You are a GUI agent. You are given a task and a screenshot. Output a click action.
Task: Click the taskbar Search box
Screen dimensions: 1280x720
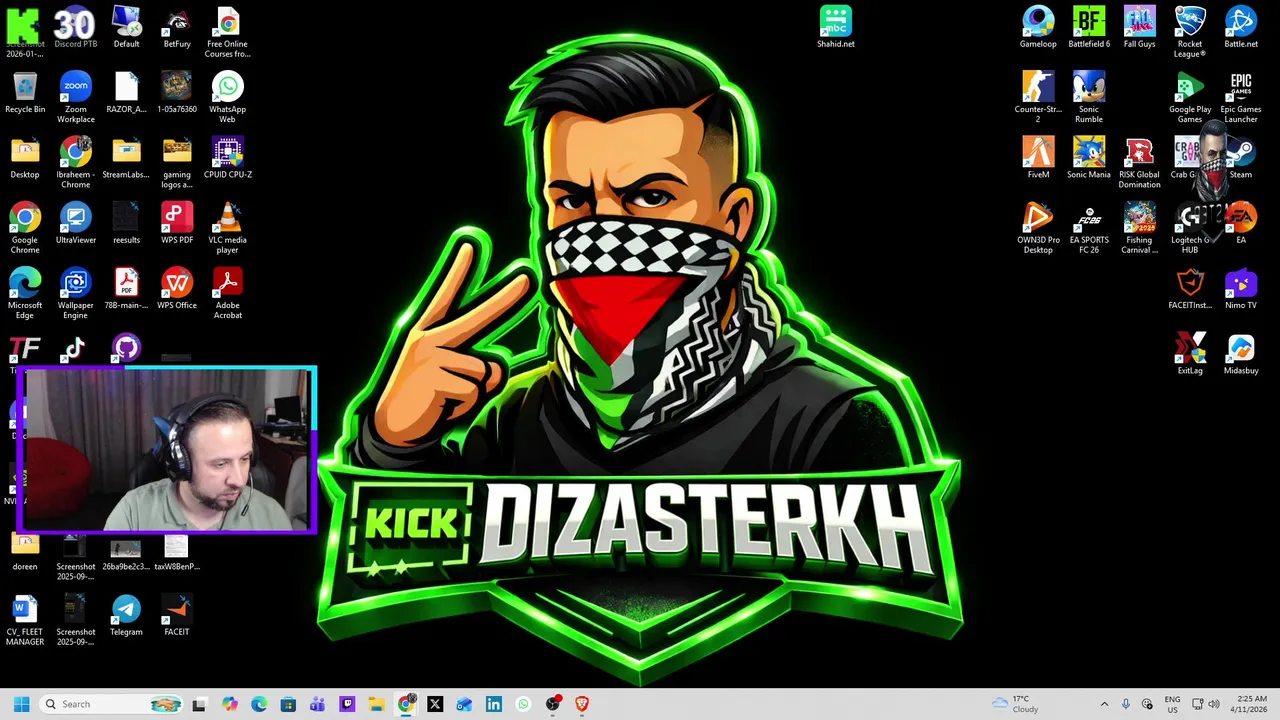pos(111,704)
